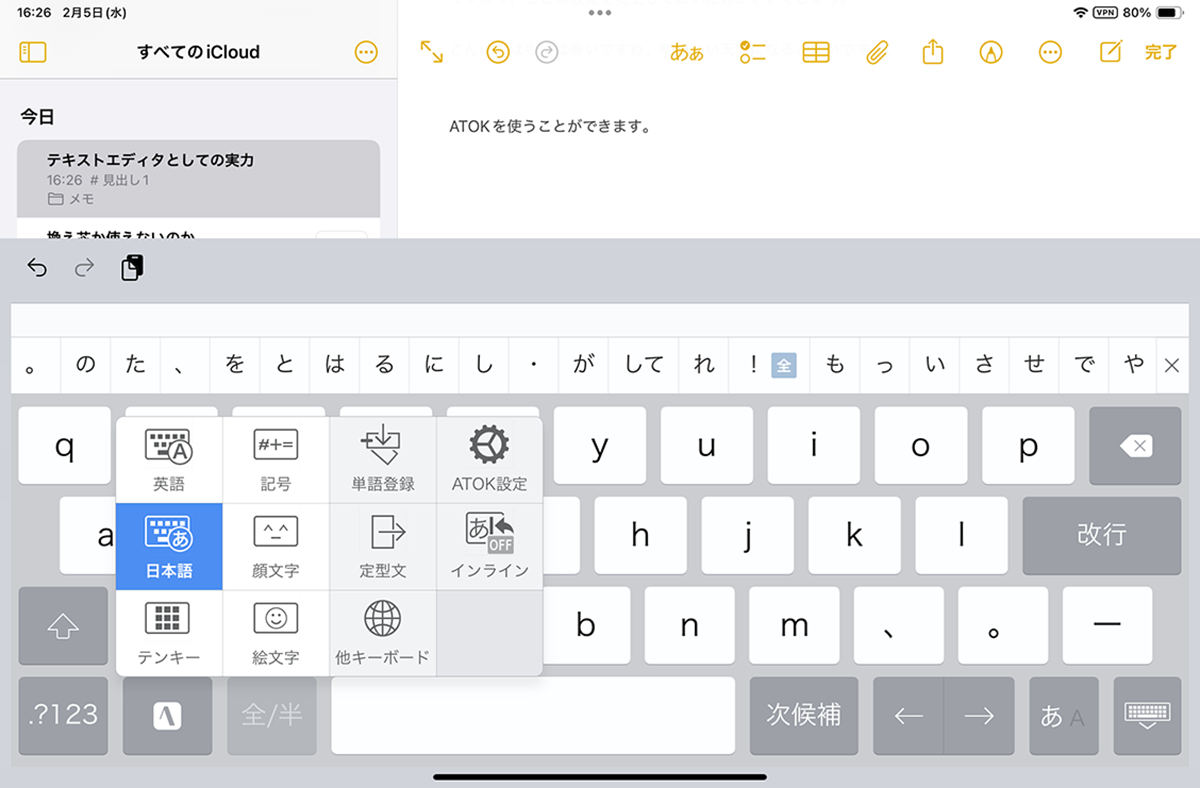
Task: Tap the p key
Action: (x=1027, y=447)
